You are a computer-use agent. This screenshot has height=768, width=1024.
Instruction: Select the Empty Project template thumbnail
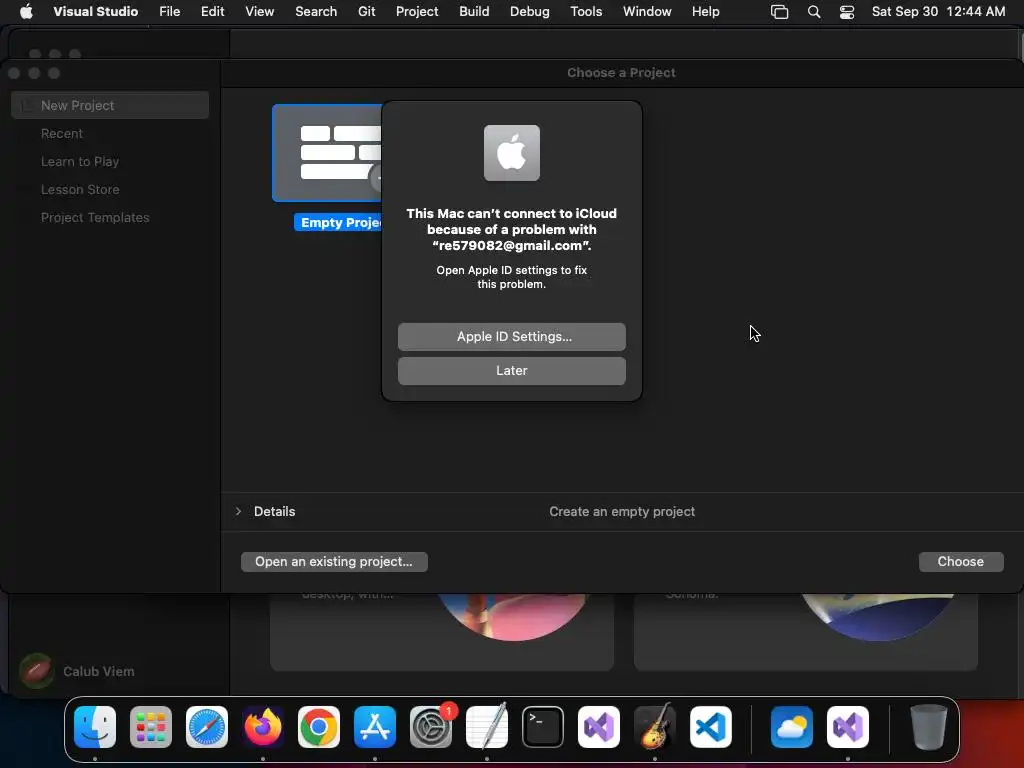327,153
